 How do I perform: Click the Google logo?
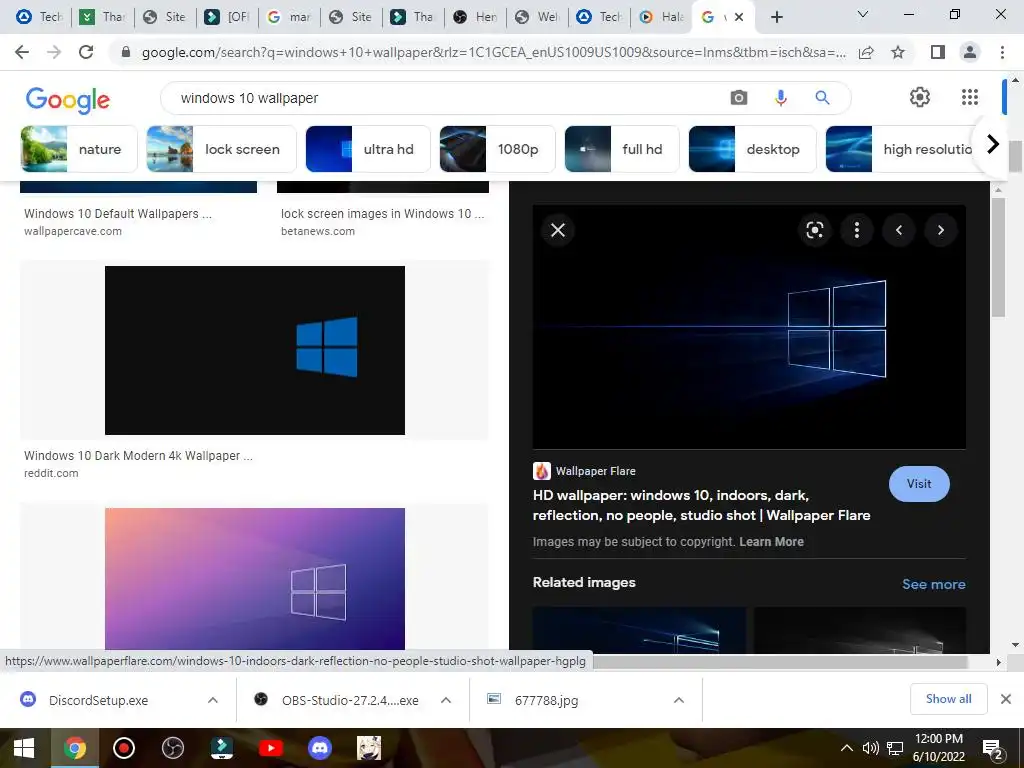pos(68,99)
